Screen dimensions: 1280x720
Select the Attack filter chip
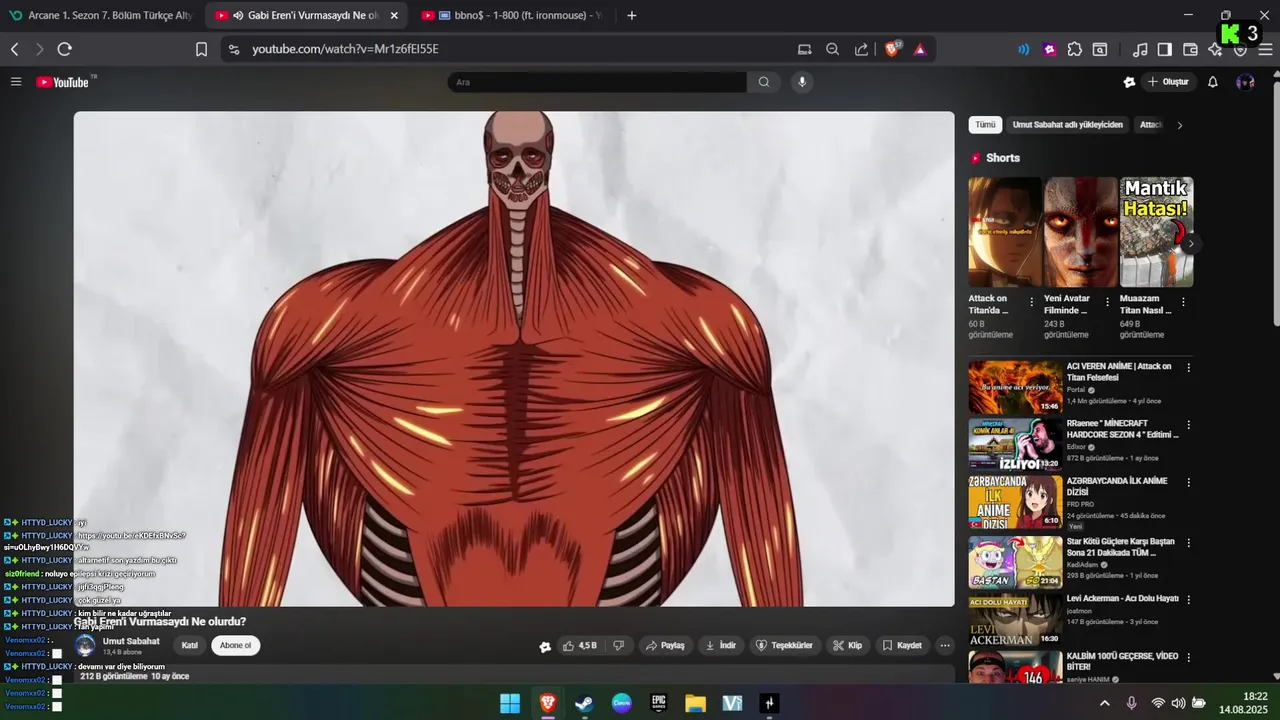click(1151, 125)
